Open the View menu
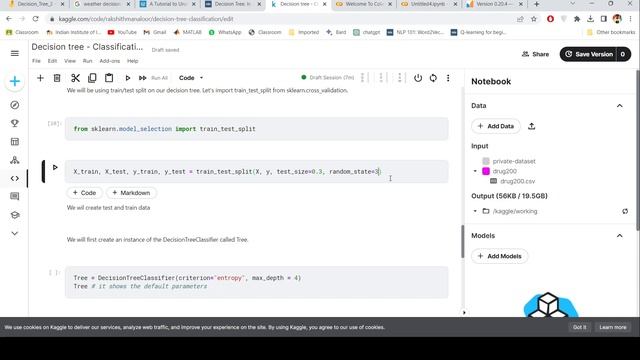Screen dimensions: 640x360 click(x=70, y=61)
